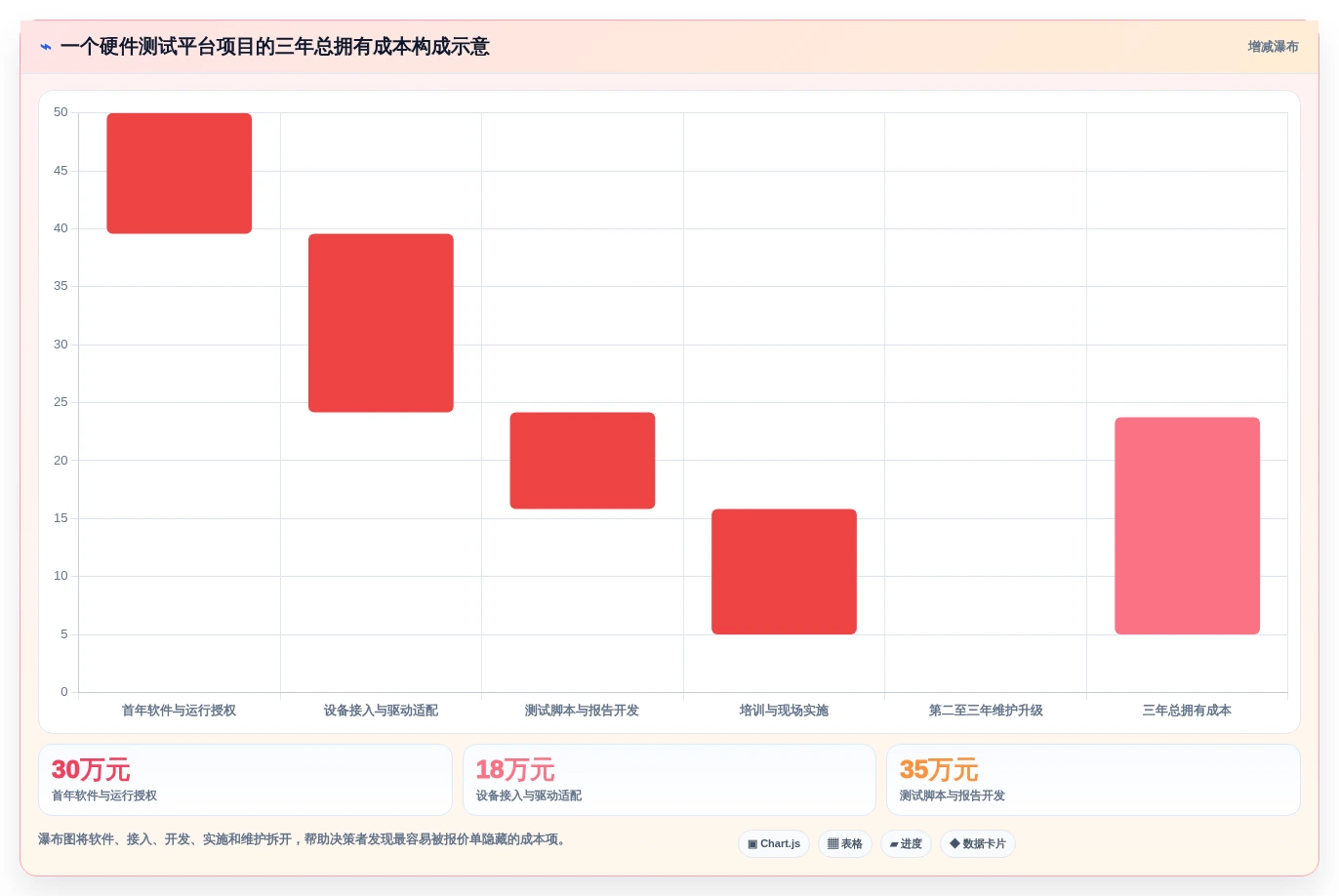Select the pink 三年总拥有成本 total bar
Screen dimensions: 1339x896
click(x=1187, y=526)
